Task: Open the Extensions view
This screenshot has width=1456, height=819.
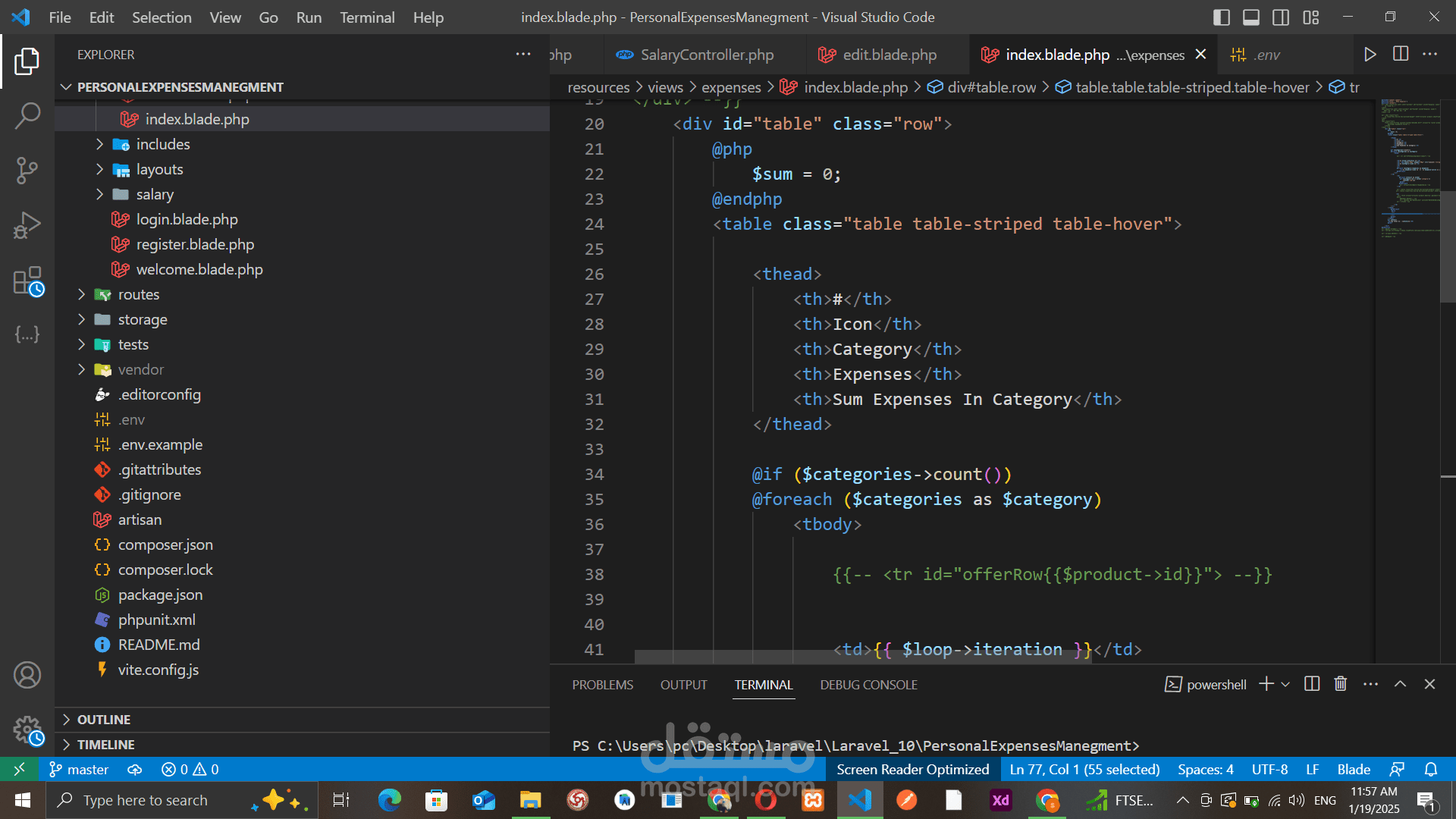Action: pyautogui.click(x=27, y=281)
